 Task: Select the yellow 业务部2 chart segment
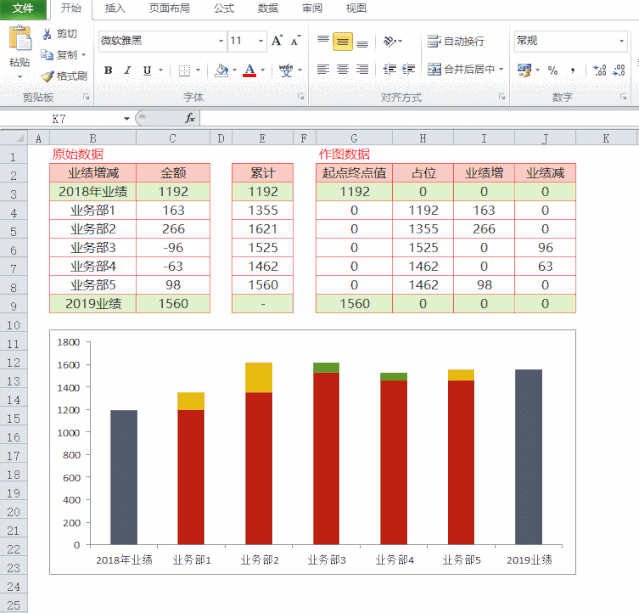pos(259,378)
